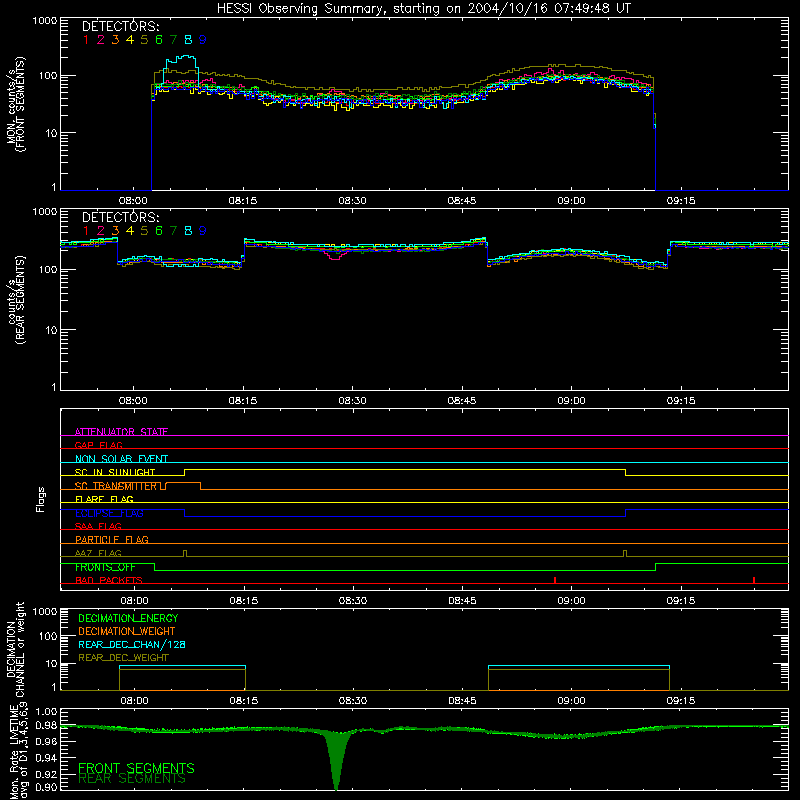Click the SAA_FLAG label
800x800 pixels.
pos(98,526)
